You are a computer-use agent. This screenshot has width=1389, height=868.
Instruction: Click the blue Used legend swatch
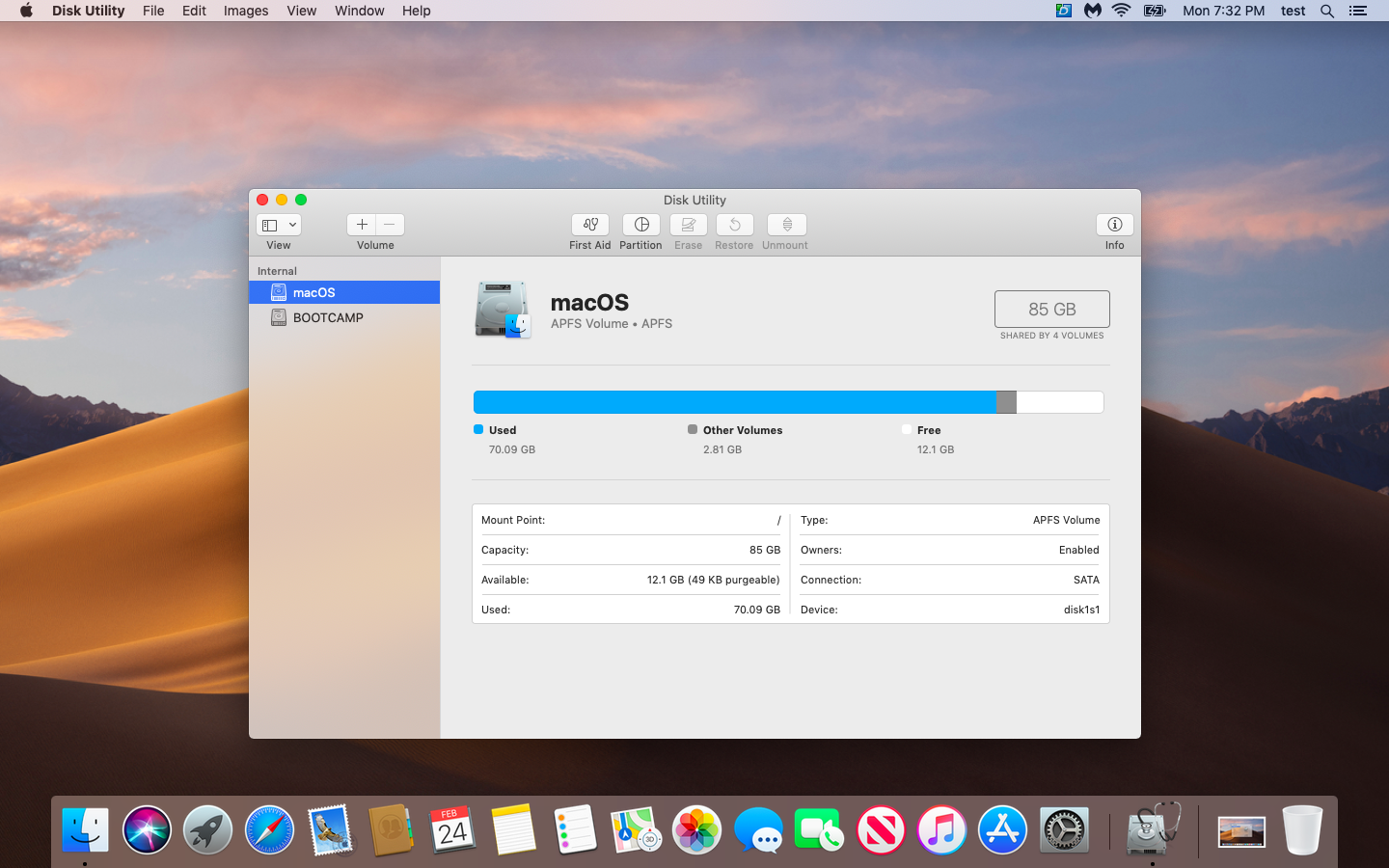[x=478, y=429]
